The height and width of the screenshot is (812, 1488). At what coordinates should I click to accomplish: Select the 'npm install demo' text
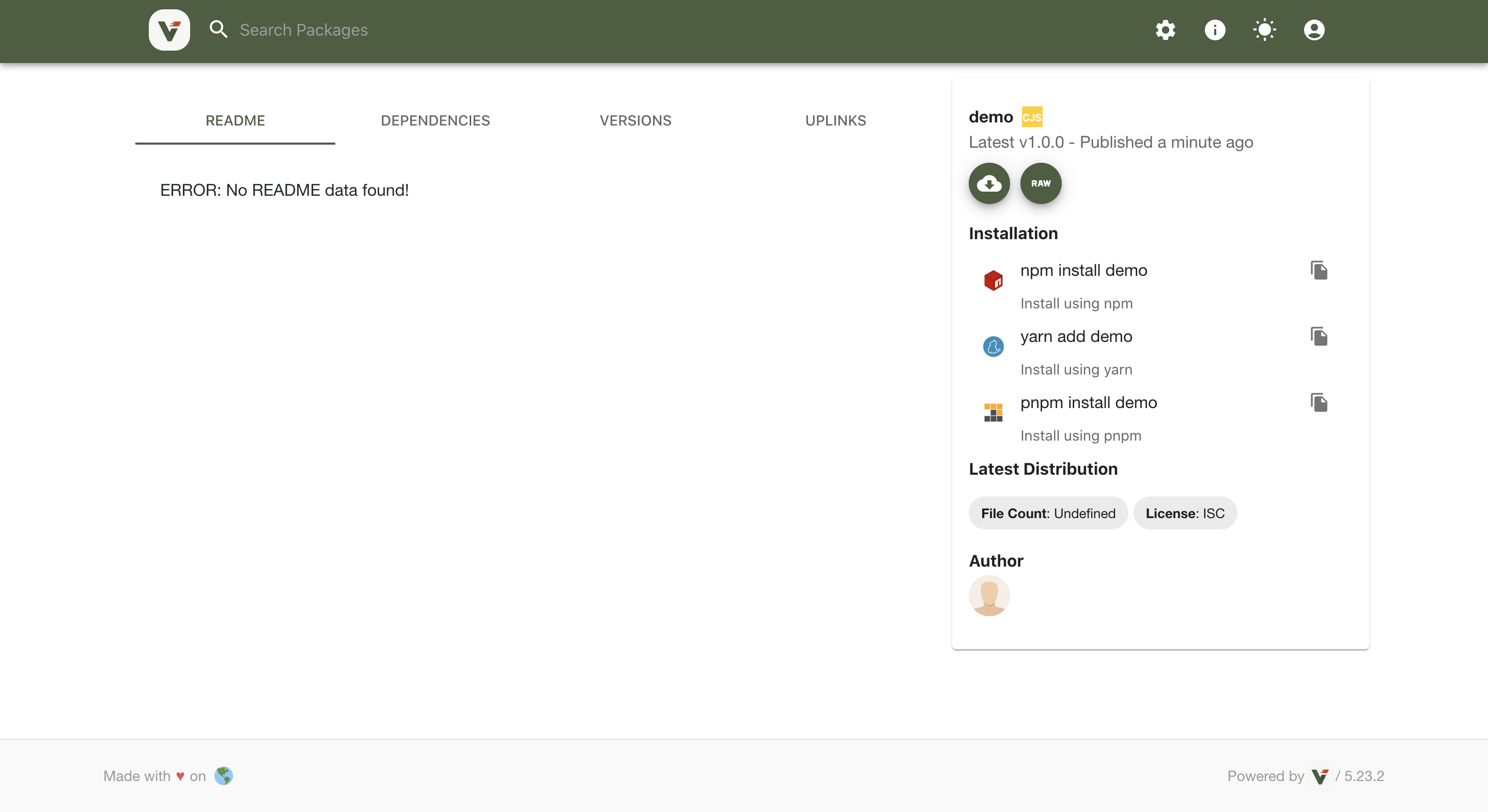1083,270
